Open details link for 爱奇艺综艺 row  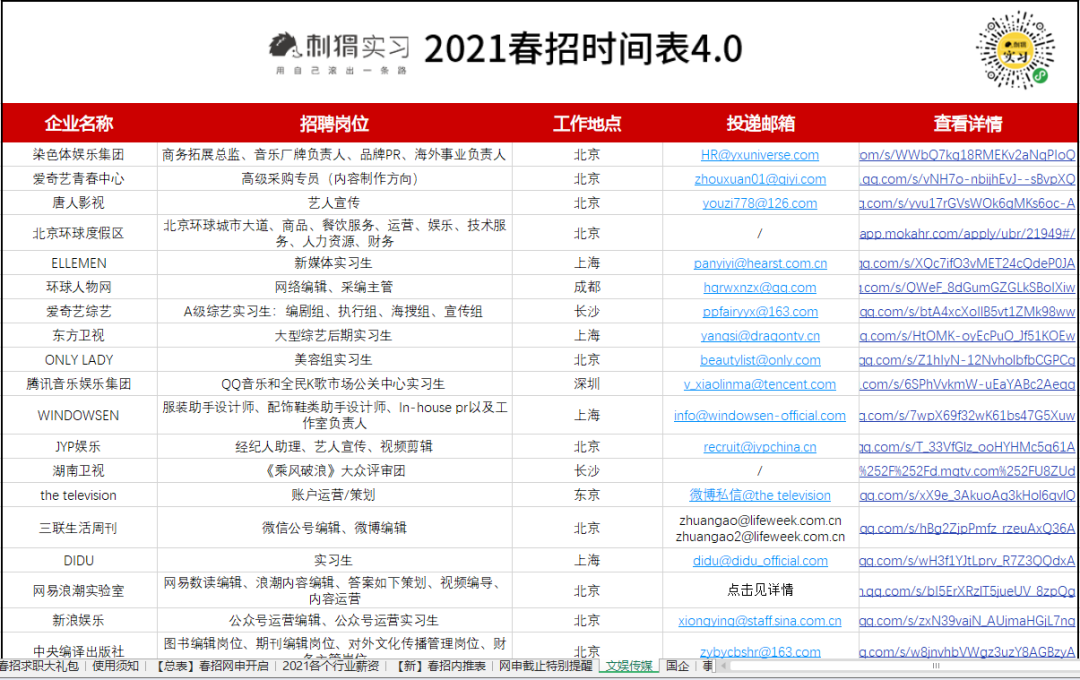pyautogui.click(x=967, y=311)
